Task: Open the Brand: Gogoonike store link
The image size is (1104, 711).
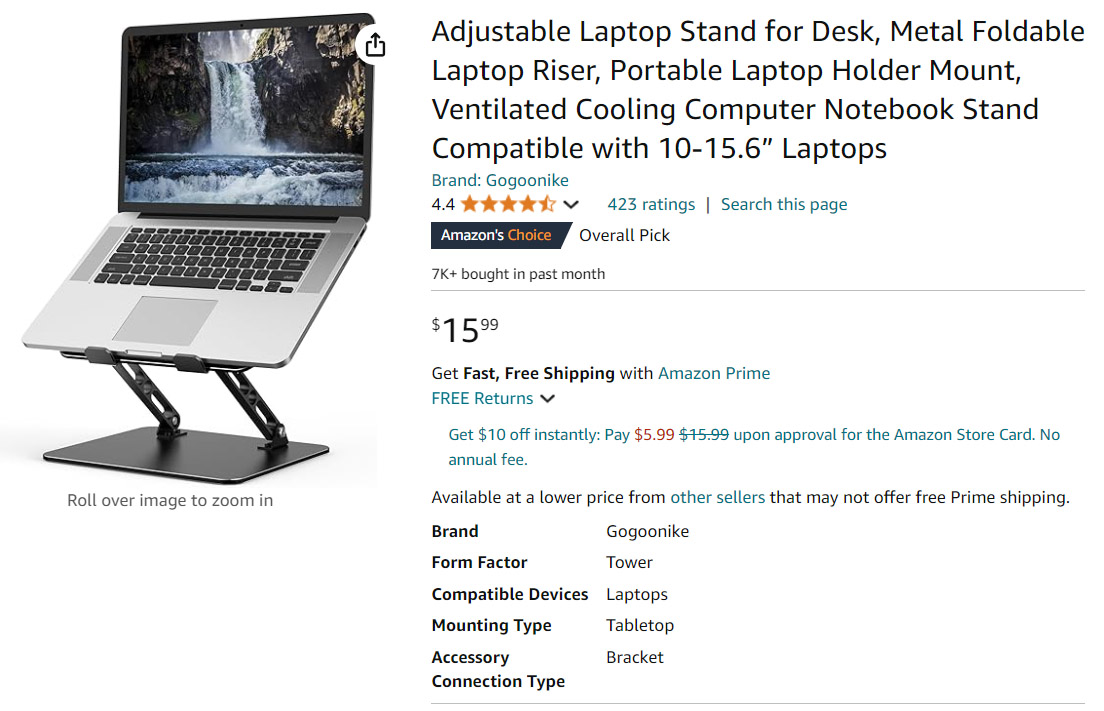Action: (500, 180)
